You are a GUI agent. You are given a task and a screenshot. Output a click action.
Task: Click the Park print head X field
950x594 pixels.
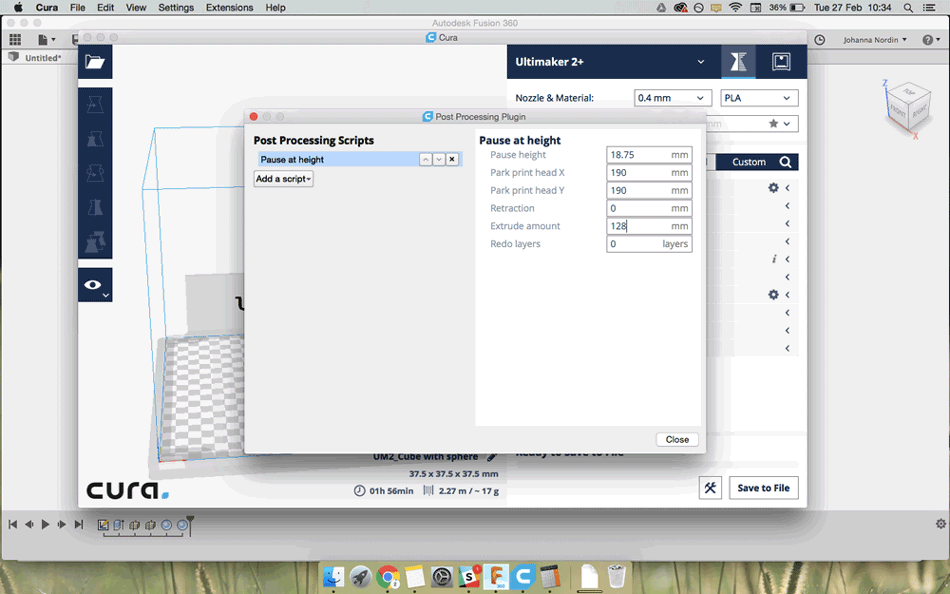pos(649,173)
